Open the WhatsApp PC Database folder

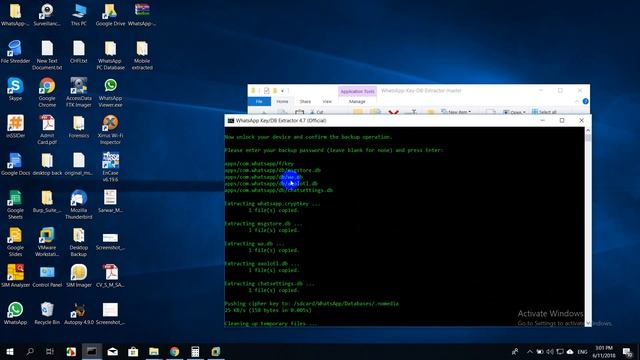coord(110,55)
